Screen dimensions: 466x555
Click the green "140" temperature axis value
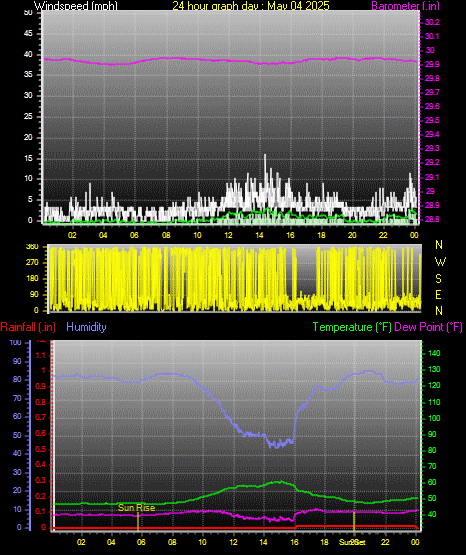[x=435, y=353]
